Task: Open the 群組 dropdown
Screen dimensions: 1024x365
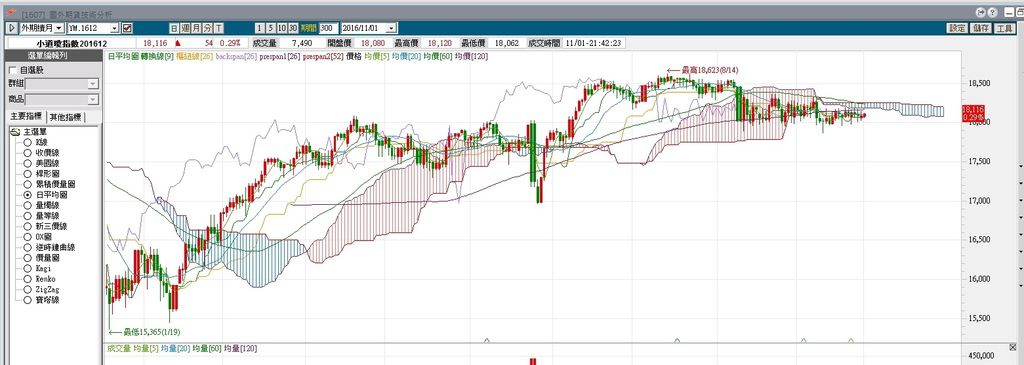Action: click(x=93, y=84)
